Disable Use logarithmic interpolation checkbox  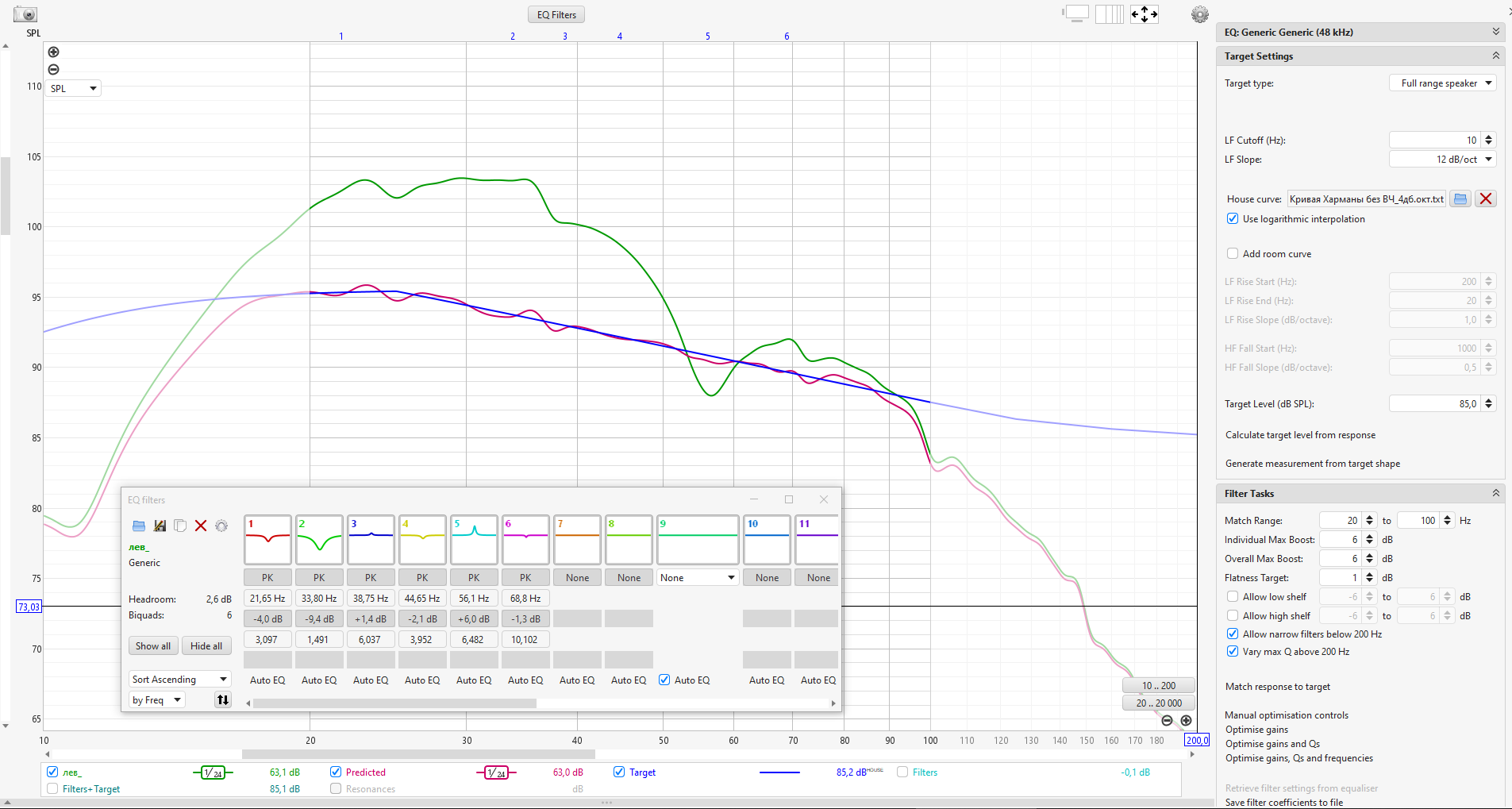(x=1233, y=219)
